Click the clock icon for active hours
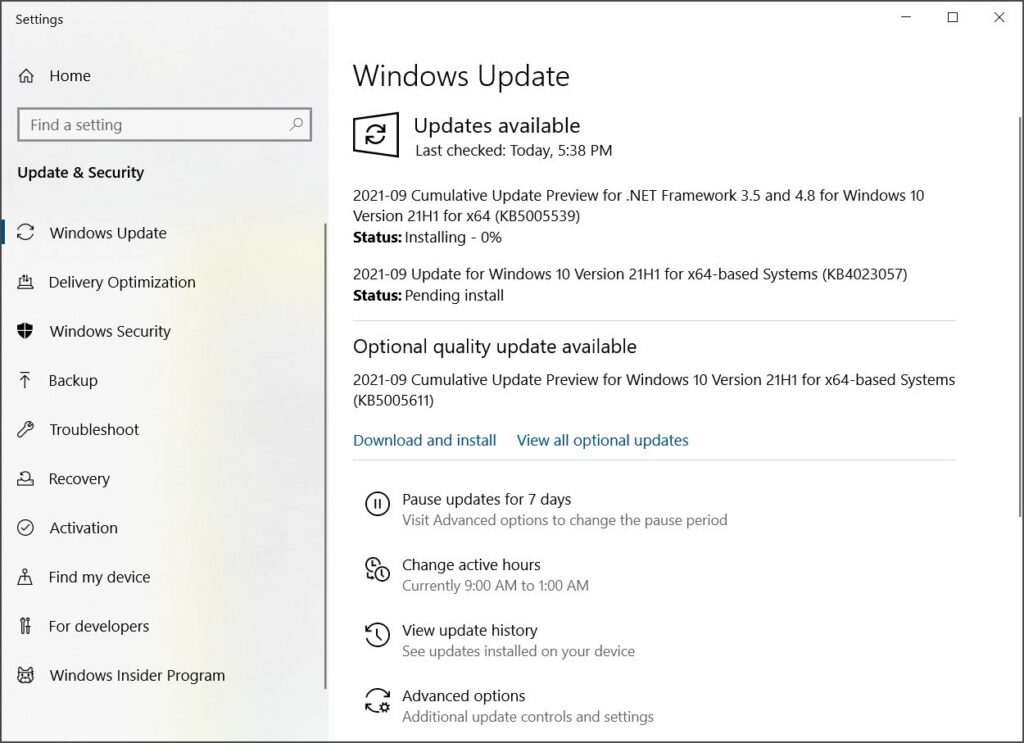The image size is (1024, 743). 377,569
